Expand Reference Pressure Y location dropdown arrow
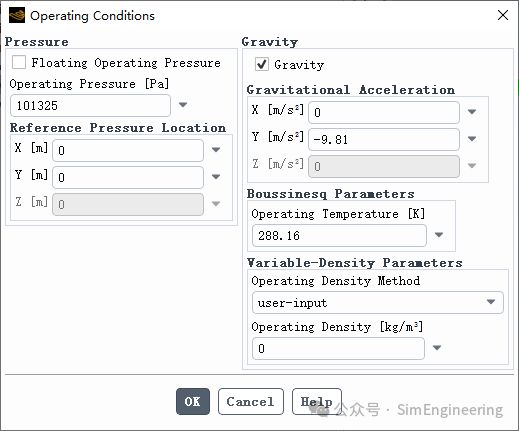Viewport: 519px width, 431px height. (x=216, y=177)
